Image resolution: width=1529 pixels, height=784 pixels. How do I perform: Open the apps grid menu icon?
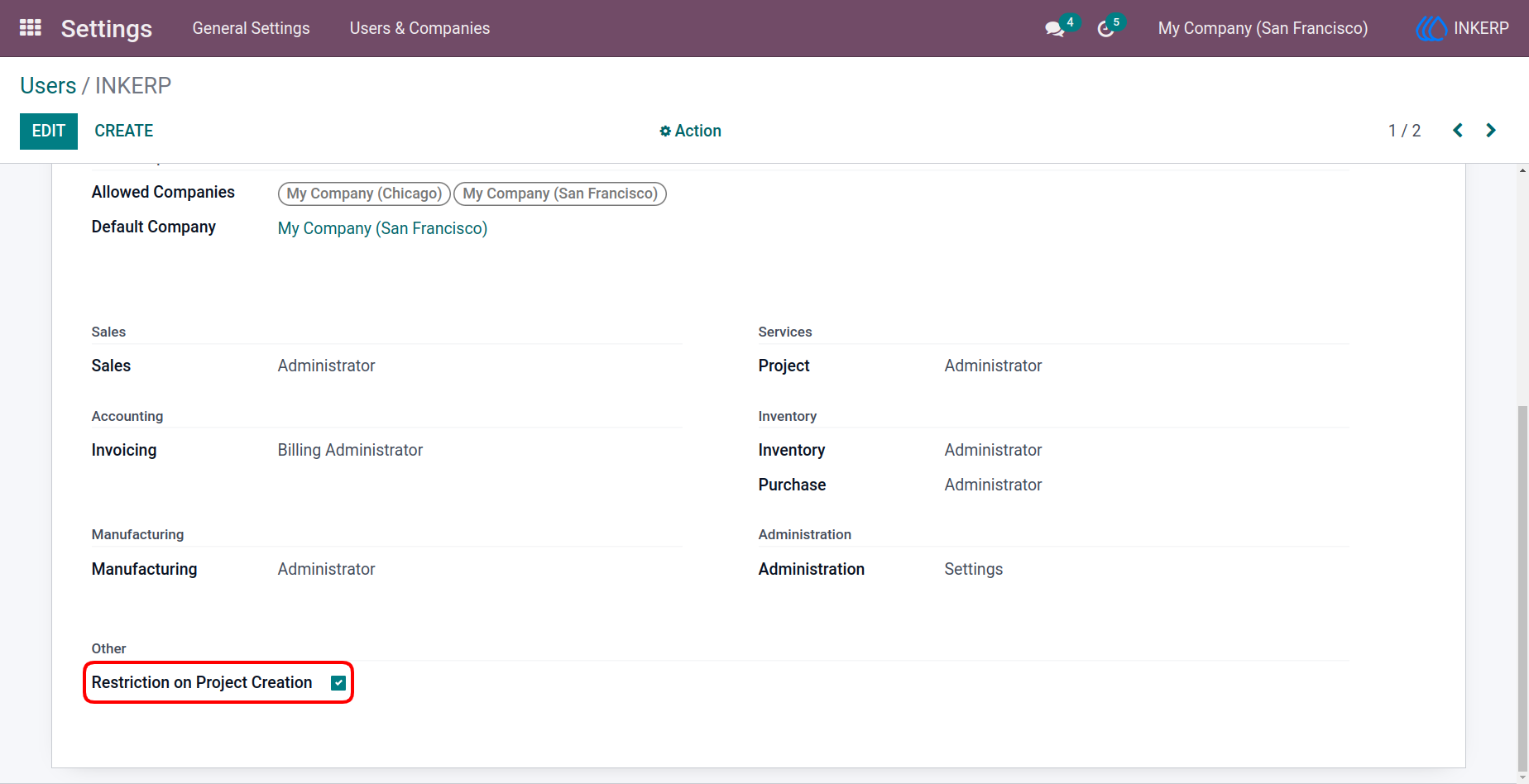click(31, 28)
